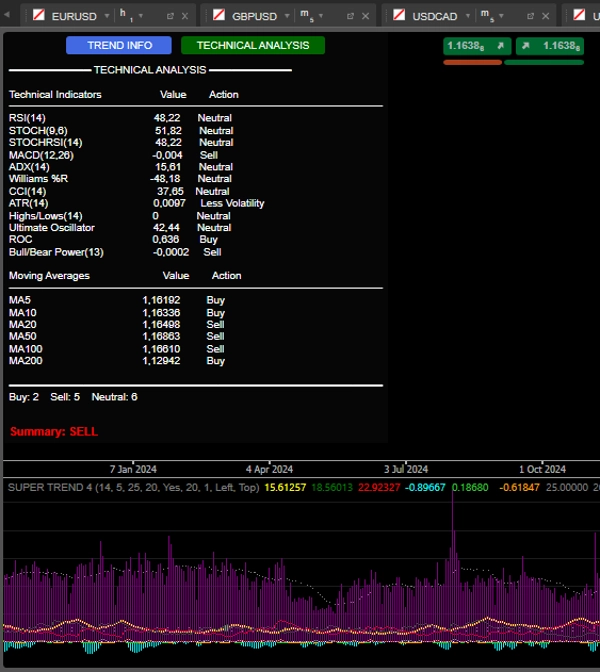Screen dimensions: 600x672
Task: Open the GBPUSD symbol dropdown
Action: point(287,16)
